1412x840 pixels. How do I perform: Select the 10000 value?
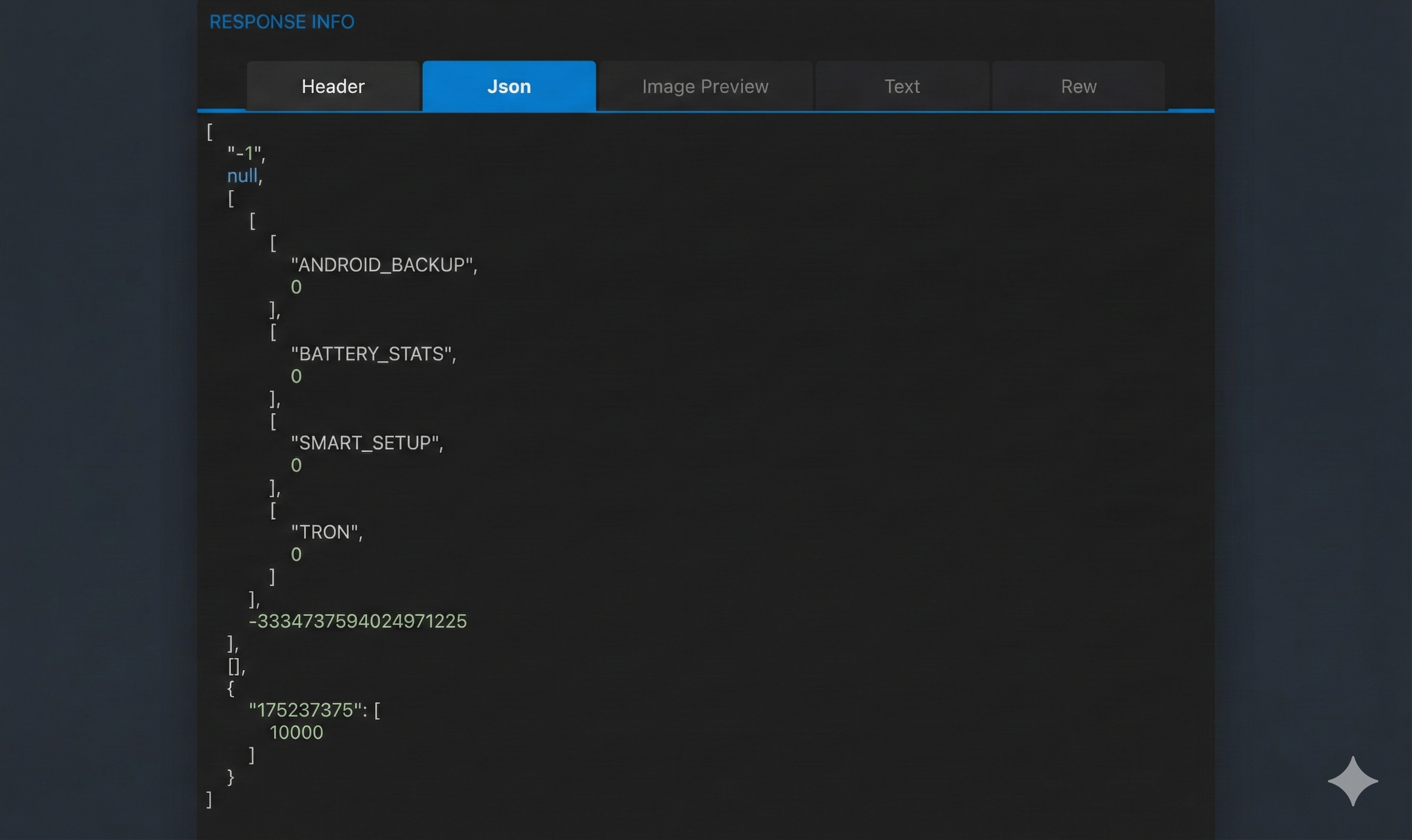[x=297, y=732]
